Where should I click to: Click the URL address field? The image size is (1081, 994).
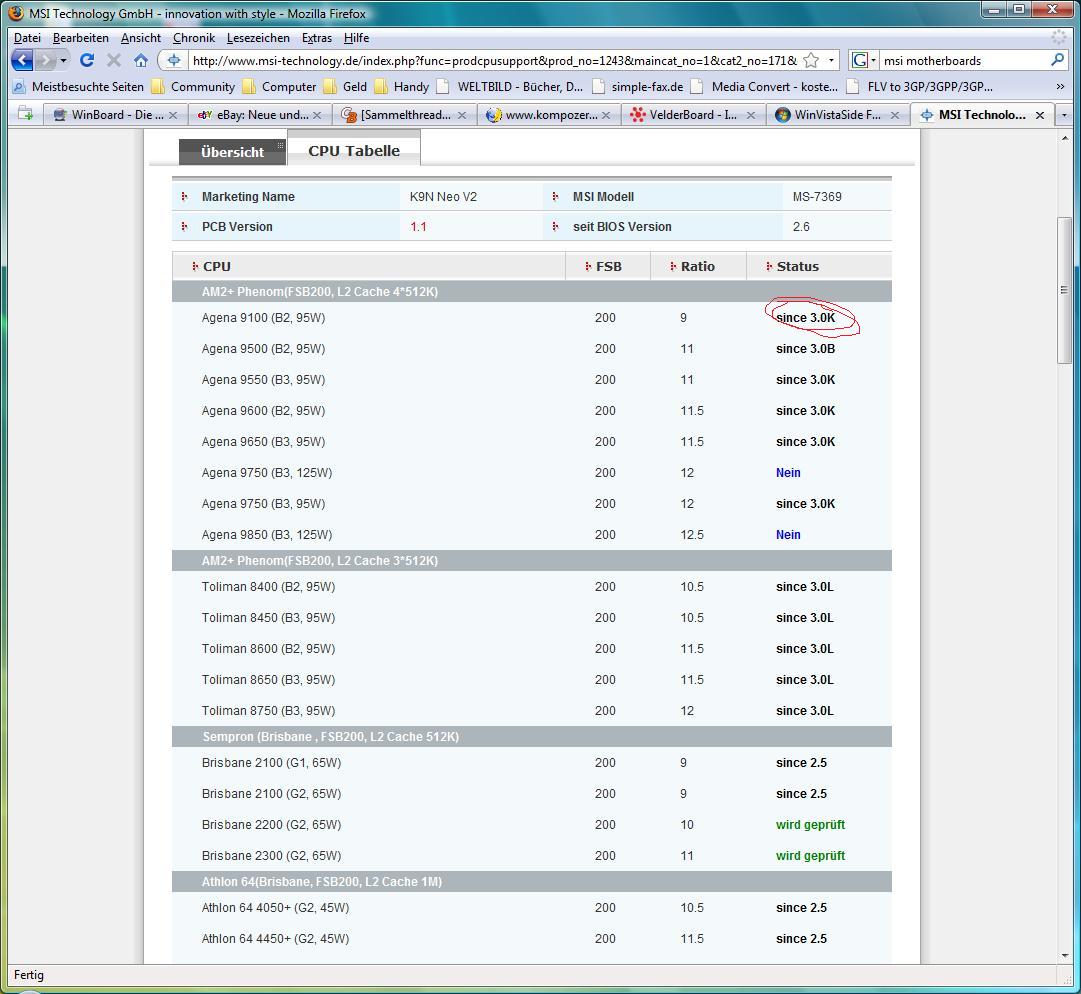click(x=494, y=61)
